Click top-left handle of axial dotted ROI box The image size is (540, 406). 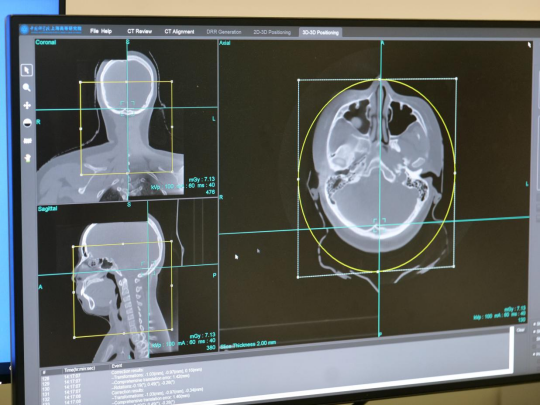point(299,80)
